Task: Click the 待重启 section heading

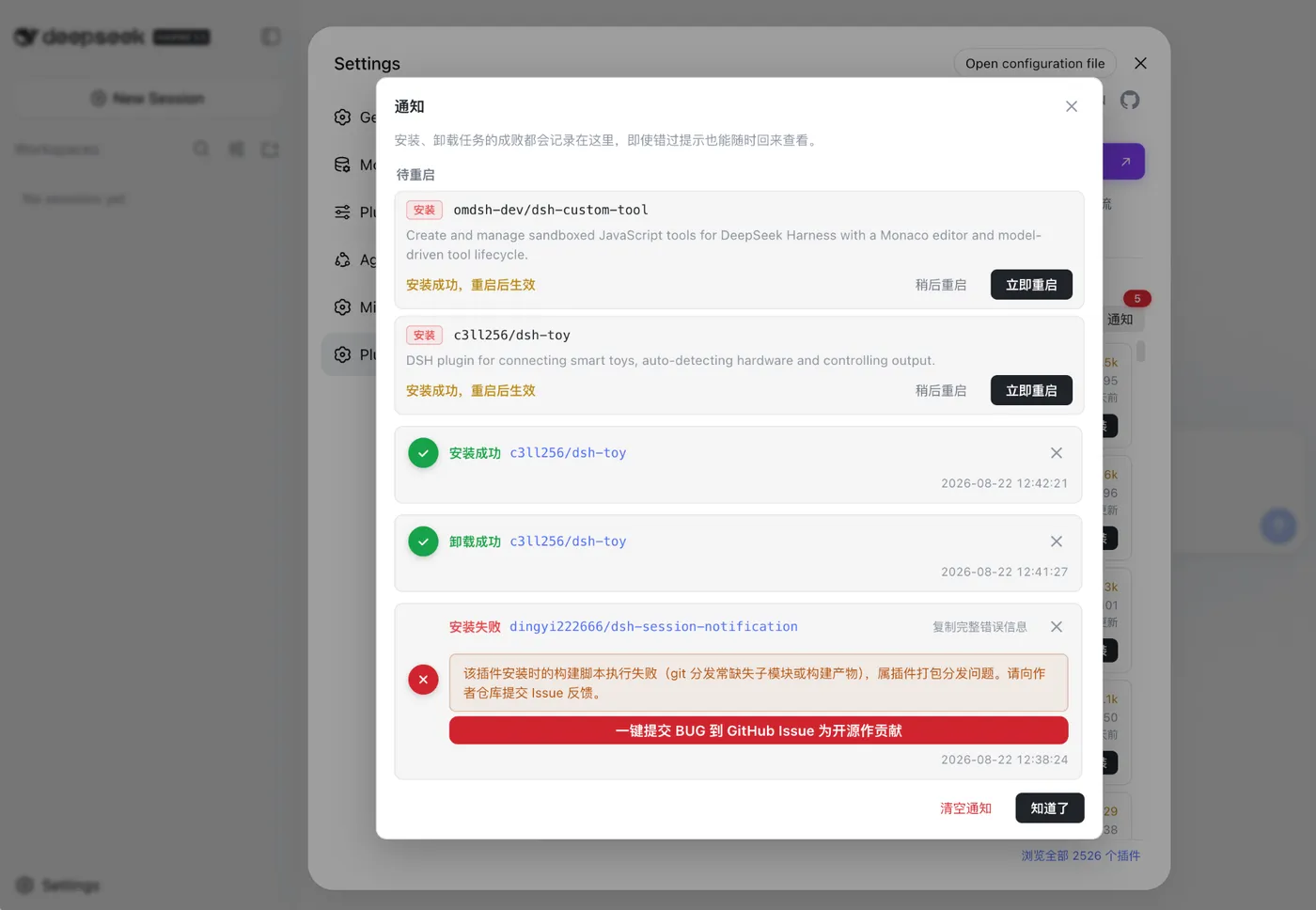Action: (x=415, y=175)
